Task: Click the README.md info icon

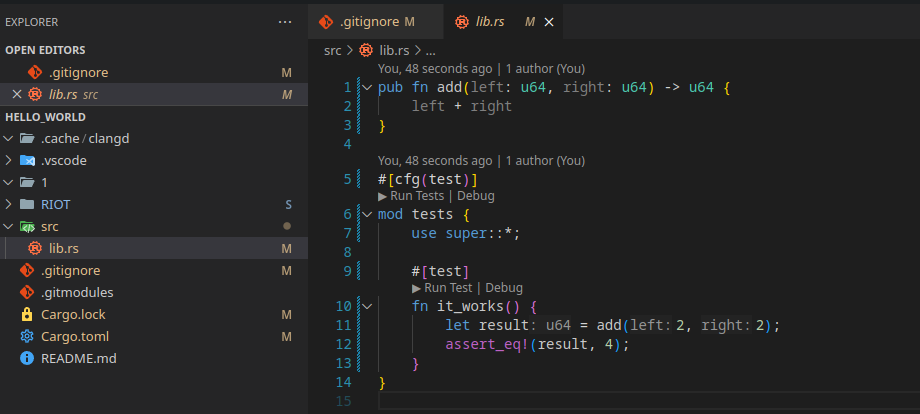Action: (x=27, y=358)
